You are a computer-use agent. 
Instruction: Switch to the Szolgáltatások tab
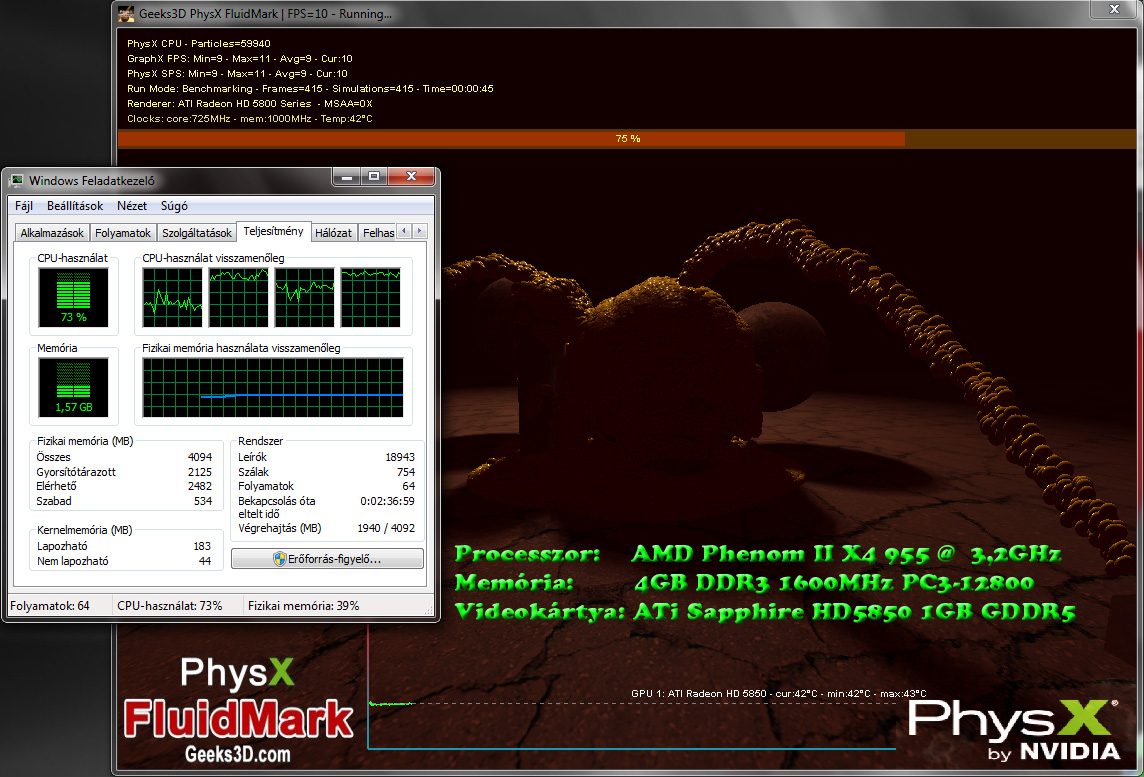point(196,233)
